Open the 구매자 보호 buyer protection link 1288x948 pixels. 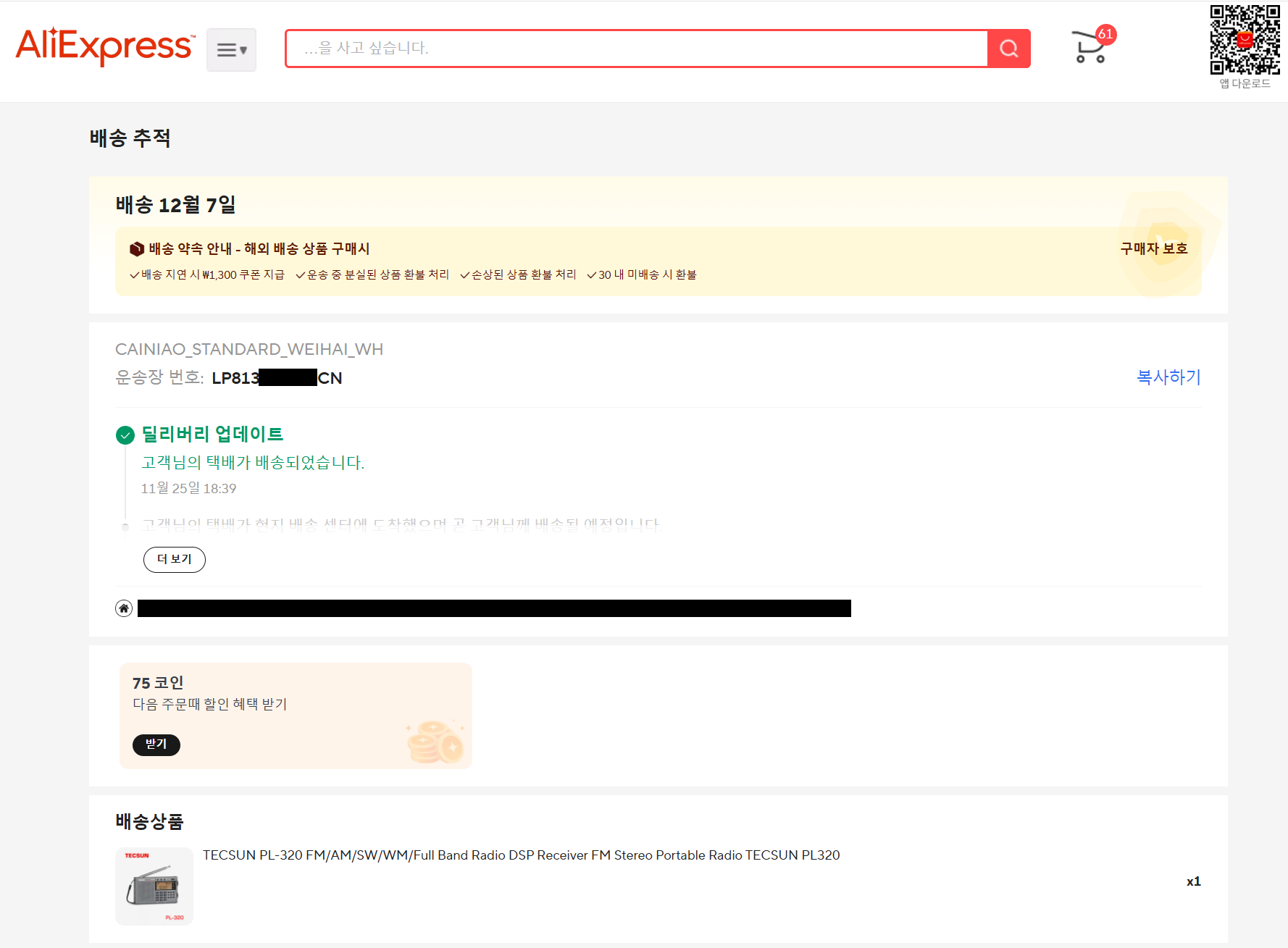tap(1154, 248)
